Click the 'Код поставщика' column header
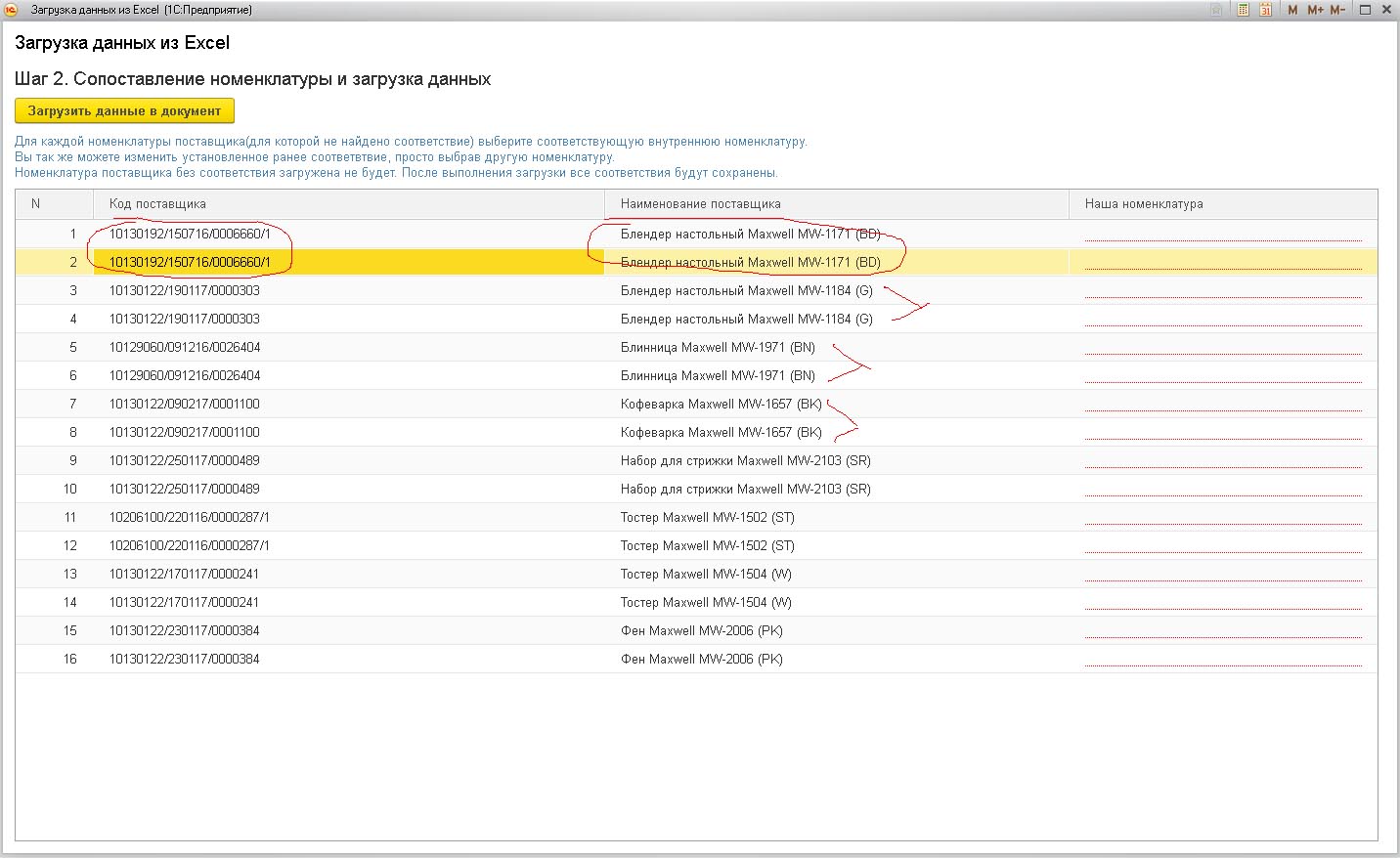 tap(349, 204)
